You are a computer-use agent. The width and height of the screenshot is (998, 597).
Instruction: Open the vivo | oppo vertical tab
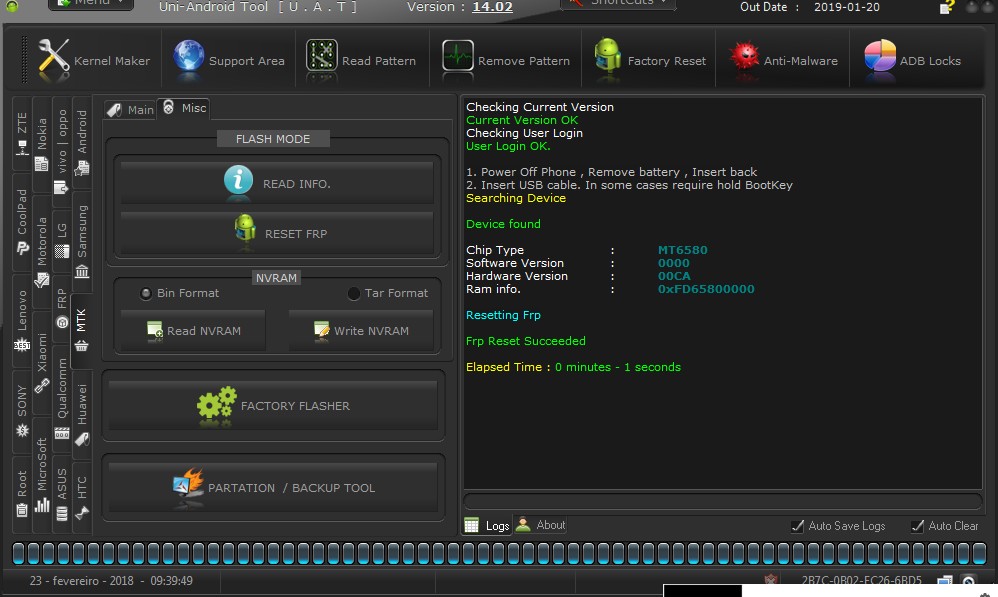coord(62,151)
